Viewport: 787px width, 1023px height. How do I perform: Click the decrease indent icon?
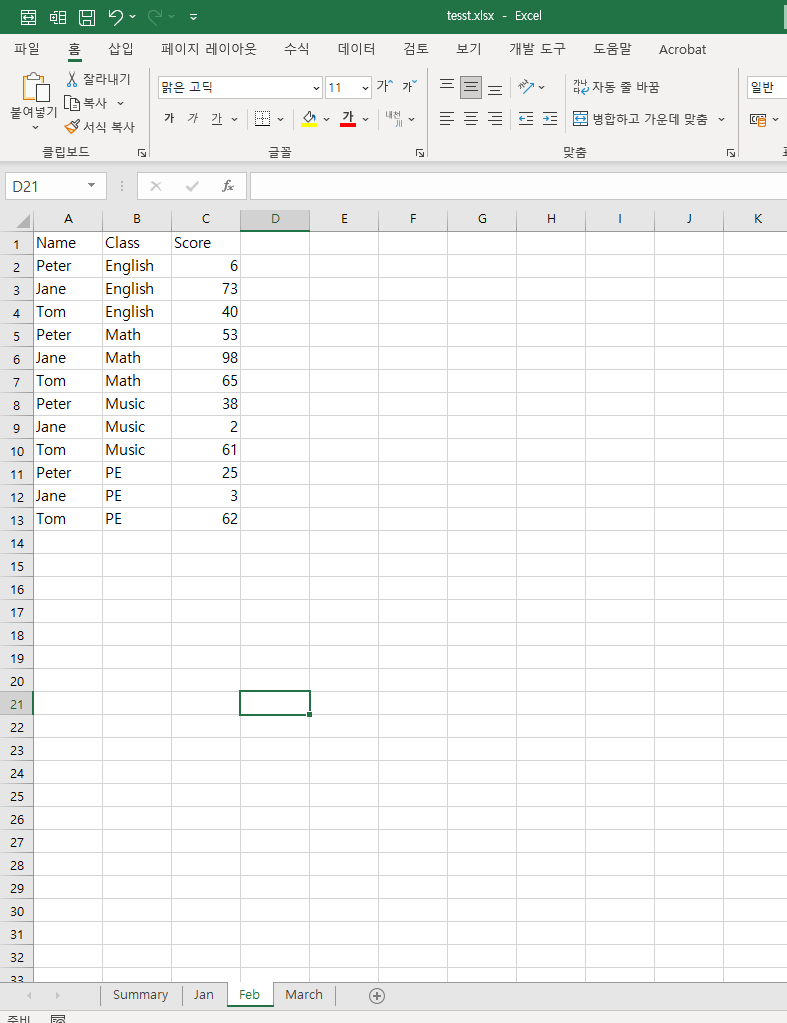coord(526,119)
